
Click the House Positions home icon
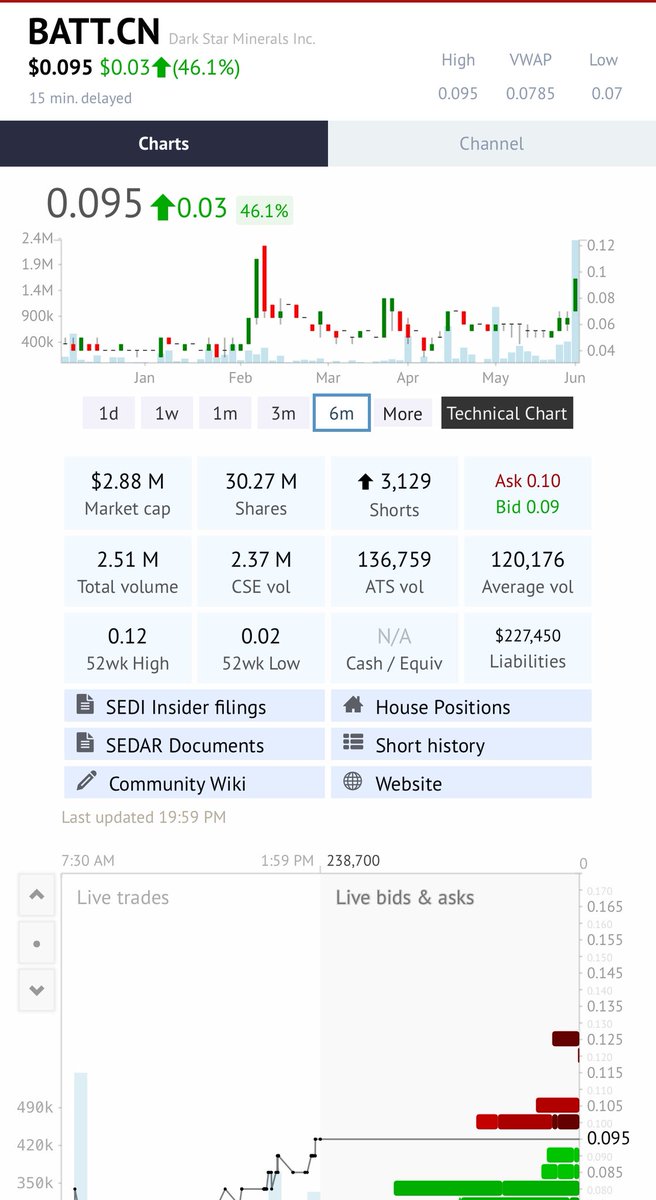[352, 705]
